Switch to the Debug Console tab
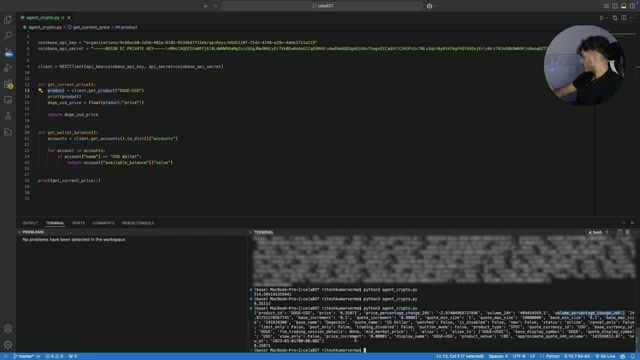640x360 pixels. [x=138, y=223]
